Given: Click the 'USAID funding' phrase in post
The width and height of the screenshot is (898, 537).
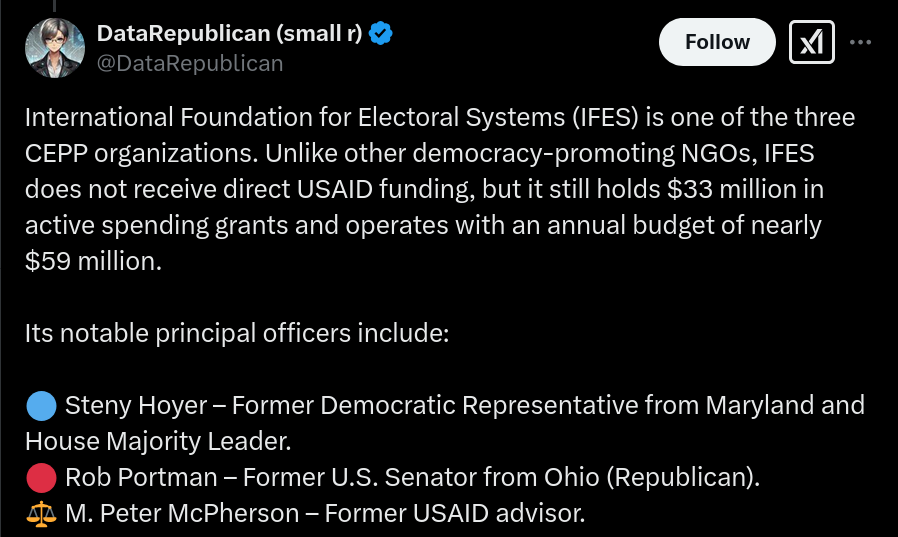Looking at the screenshot, I should [385, 189].
